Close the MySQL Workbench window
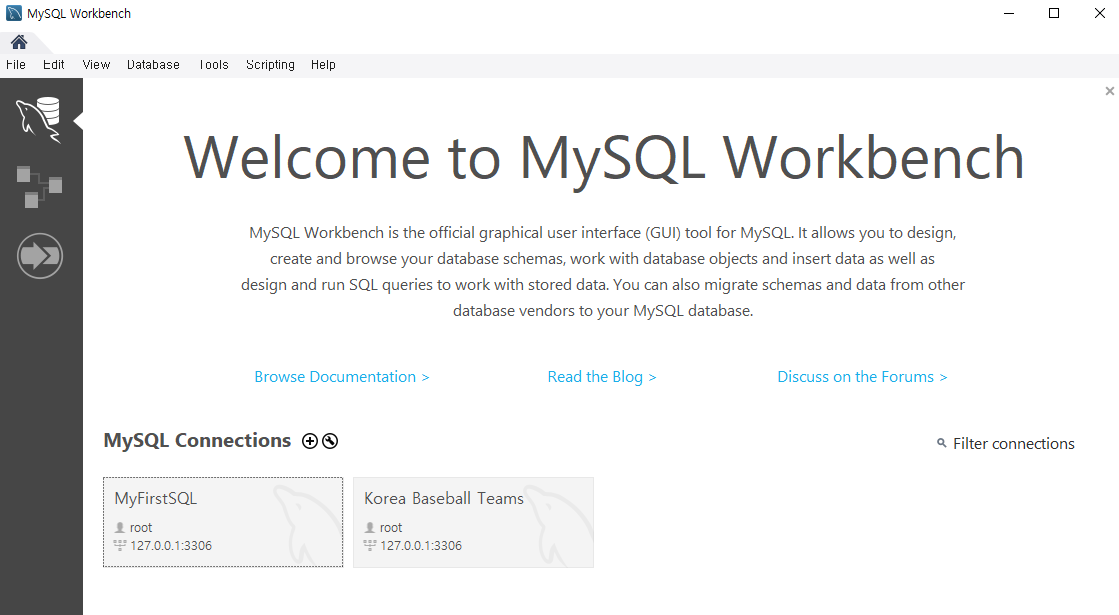Viewport: 1119px width, 615px height. (x=1100, y=14)
